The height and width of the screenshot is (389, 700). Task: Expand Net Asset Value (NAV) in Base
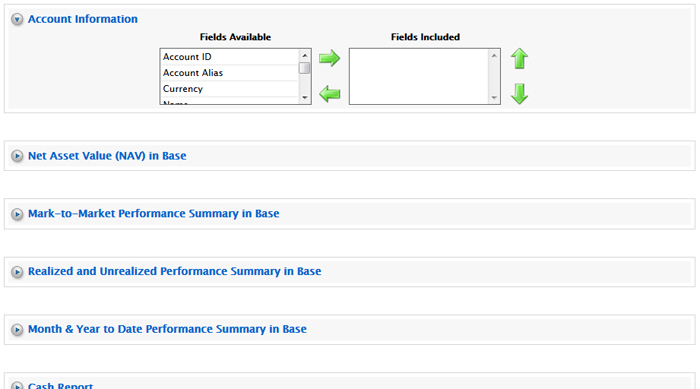coord(17,156)
